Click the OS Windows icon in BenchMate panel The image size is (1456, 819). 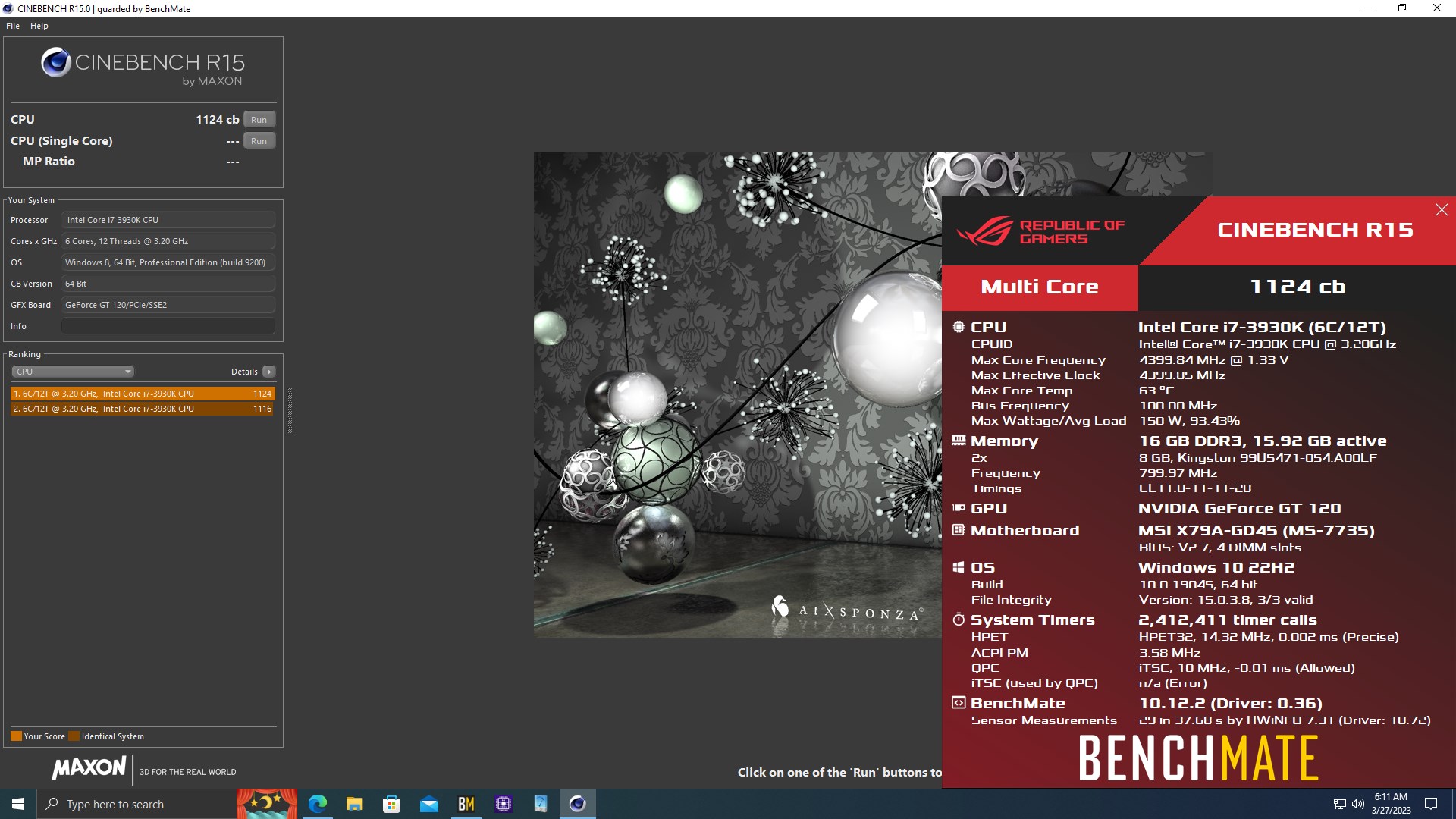pos(959,567)
